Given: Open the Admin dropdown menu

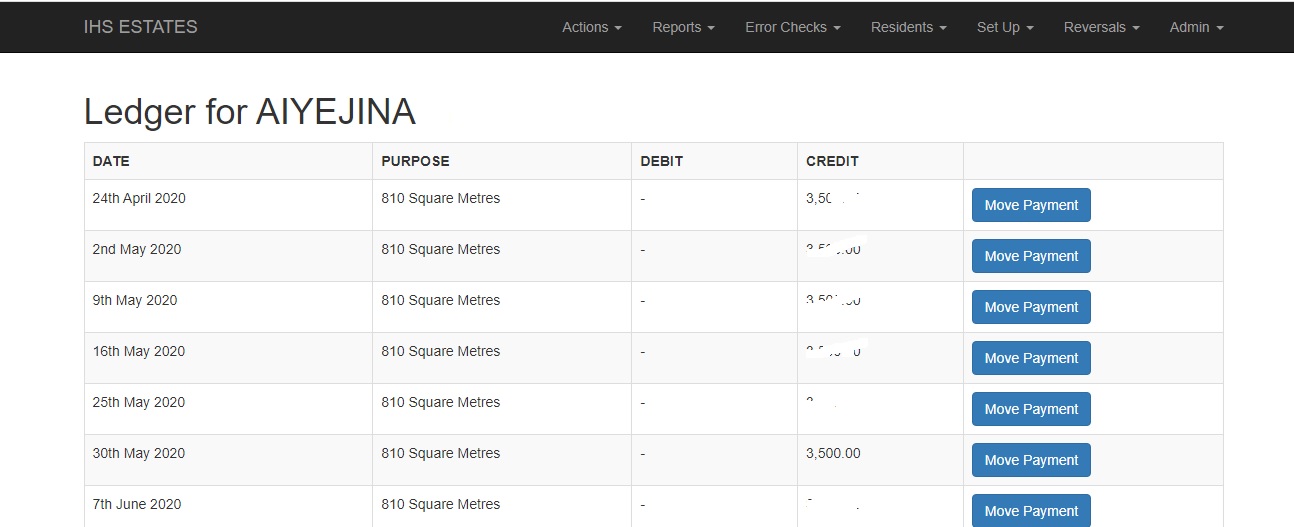Looking at the screenshot, I should click(x=1196, y=27).
